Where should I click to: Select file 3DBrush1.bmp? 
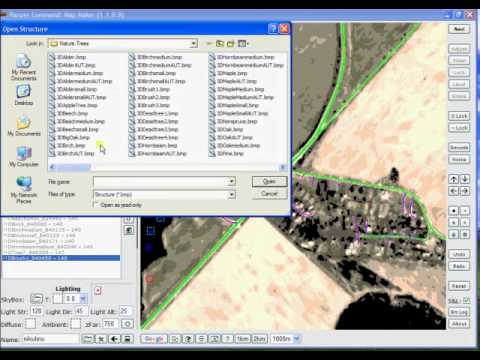(x=153, y=89)
